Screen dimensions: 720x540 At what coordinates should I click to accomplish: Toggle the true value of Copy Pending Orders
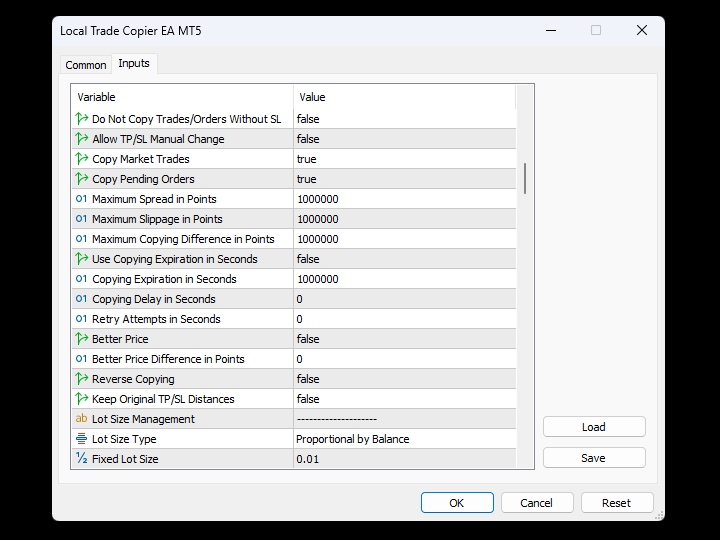pos(405,179)
